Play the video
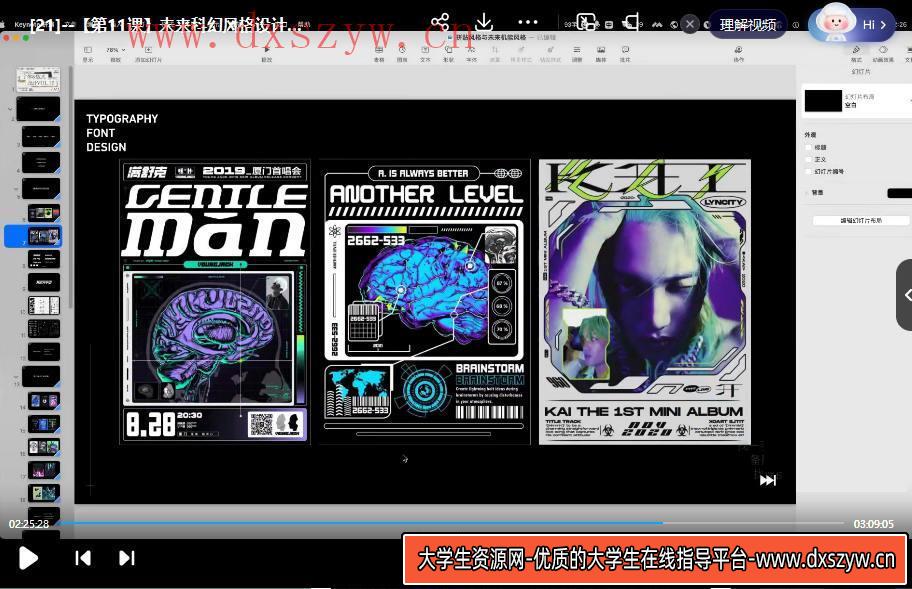This screenshot has width=912, height=589. click(x=27, y=558)
